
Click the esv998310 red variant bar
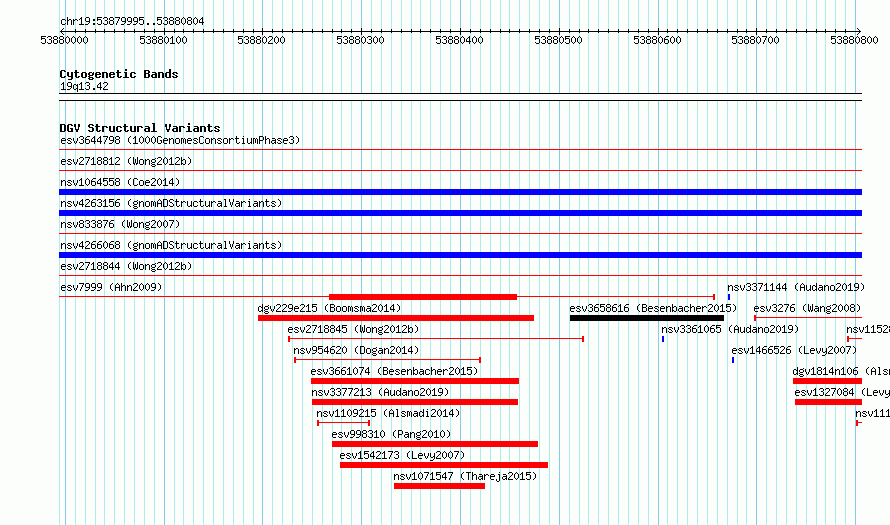(x=435, y=444)
